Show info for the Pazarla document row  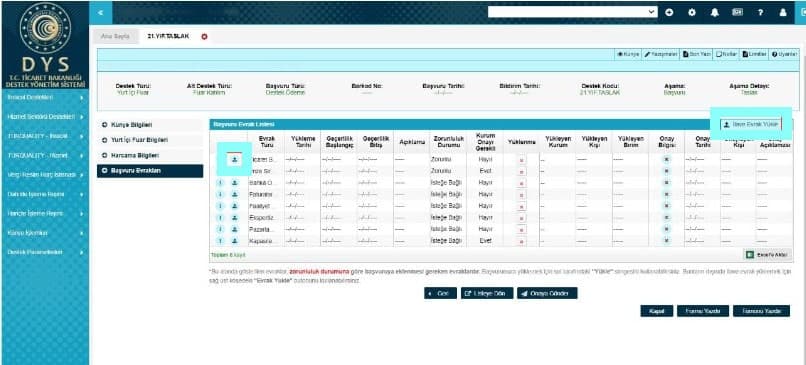pyautogui.click(x=220, y=229)
